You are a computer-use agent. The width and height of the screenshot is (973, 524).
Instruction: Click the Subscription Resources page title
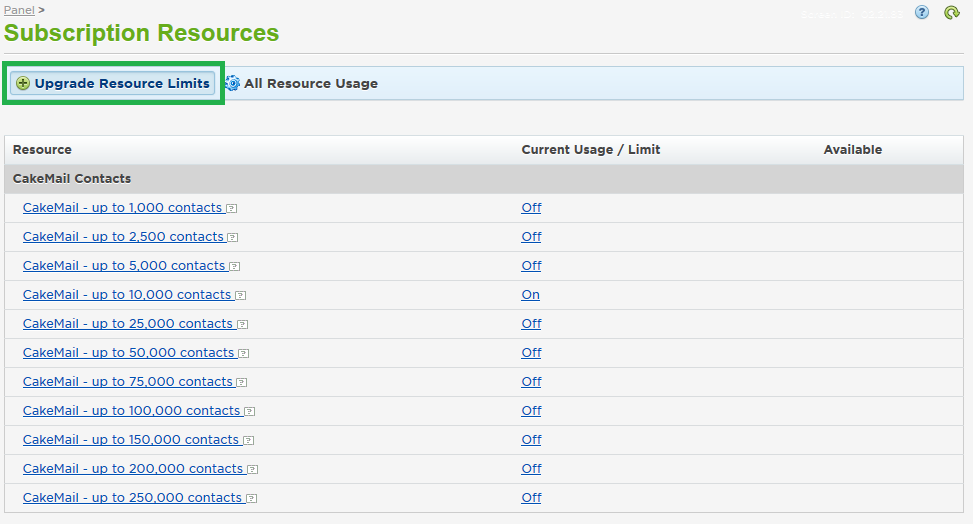[141, 33]
